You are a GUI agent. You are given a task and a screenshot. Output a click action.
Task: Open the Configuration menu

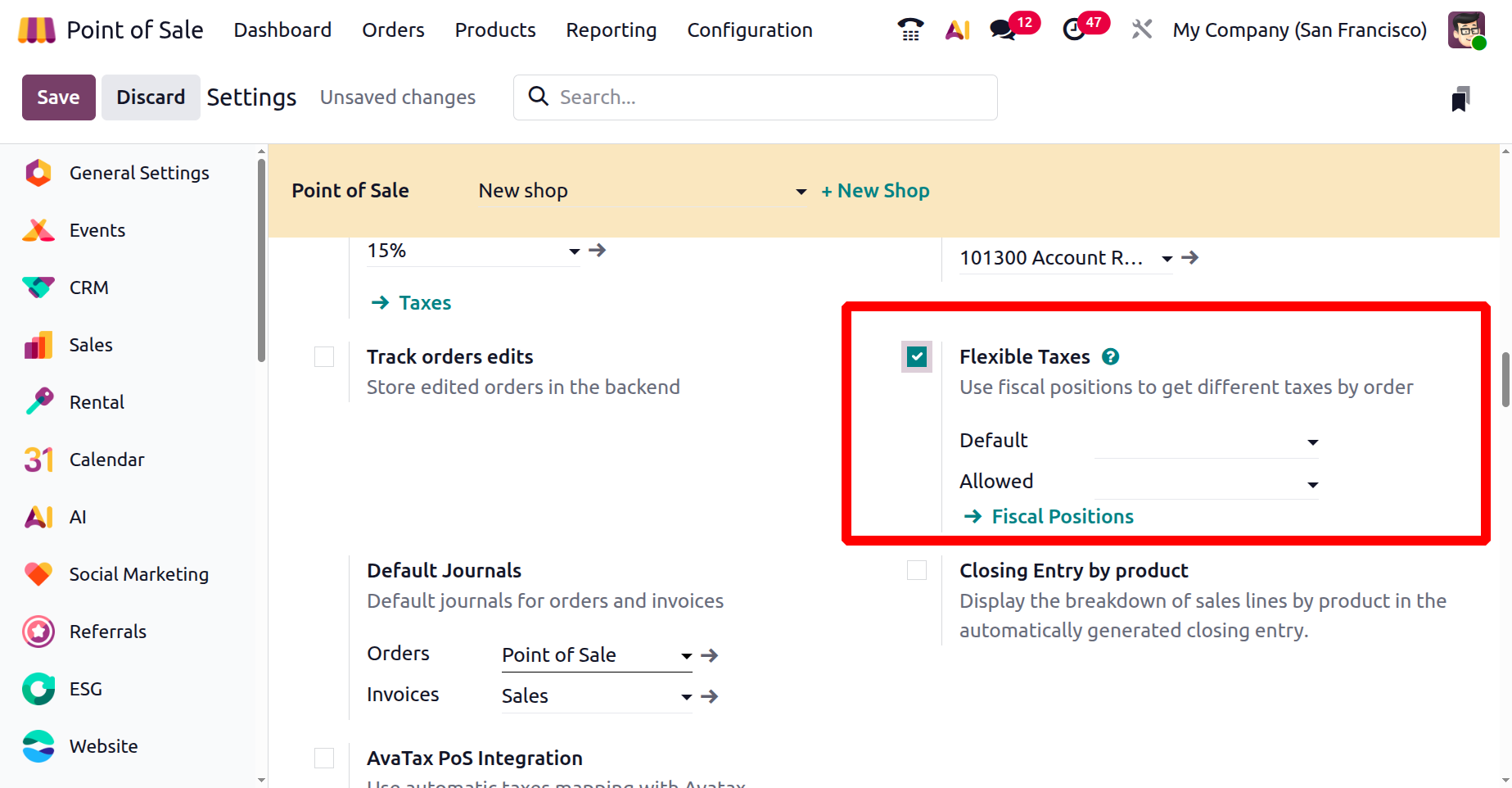749,30
